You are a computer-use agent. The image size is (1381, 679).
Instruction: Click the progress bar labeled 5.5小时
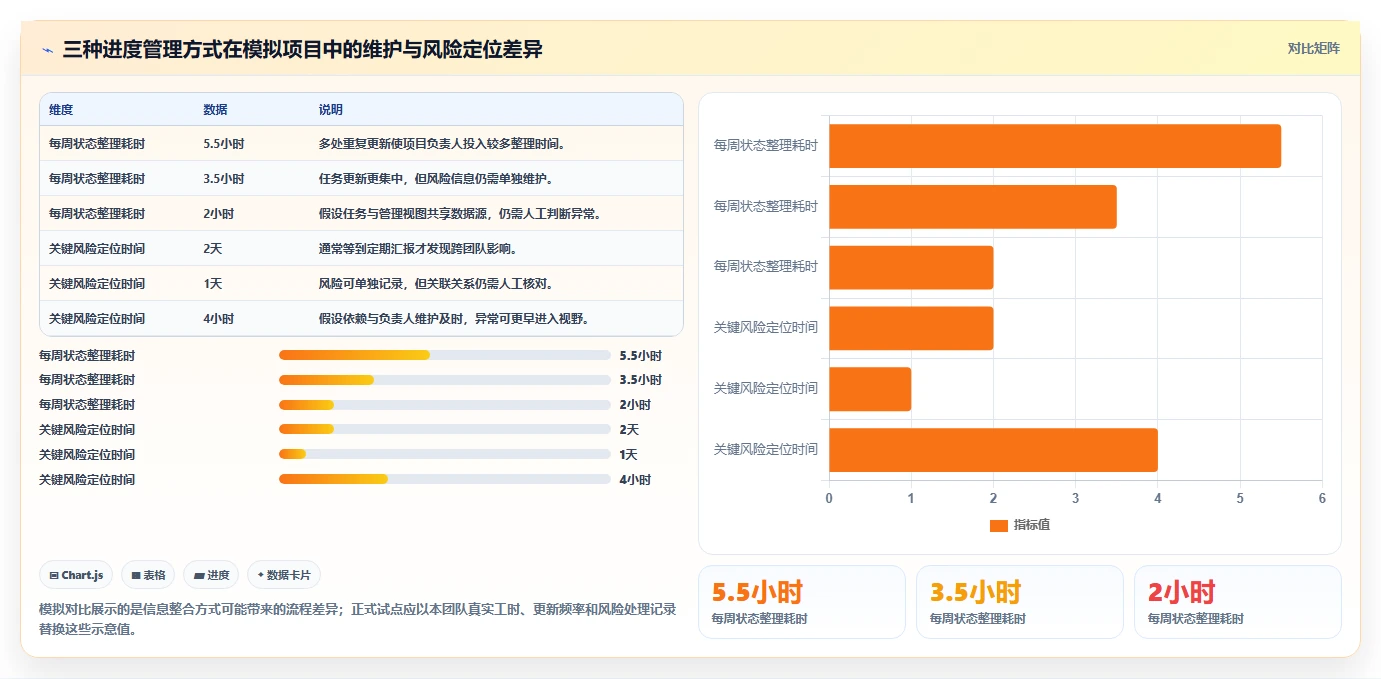(445, 355)
